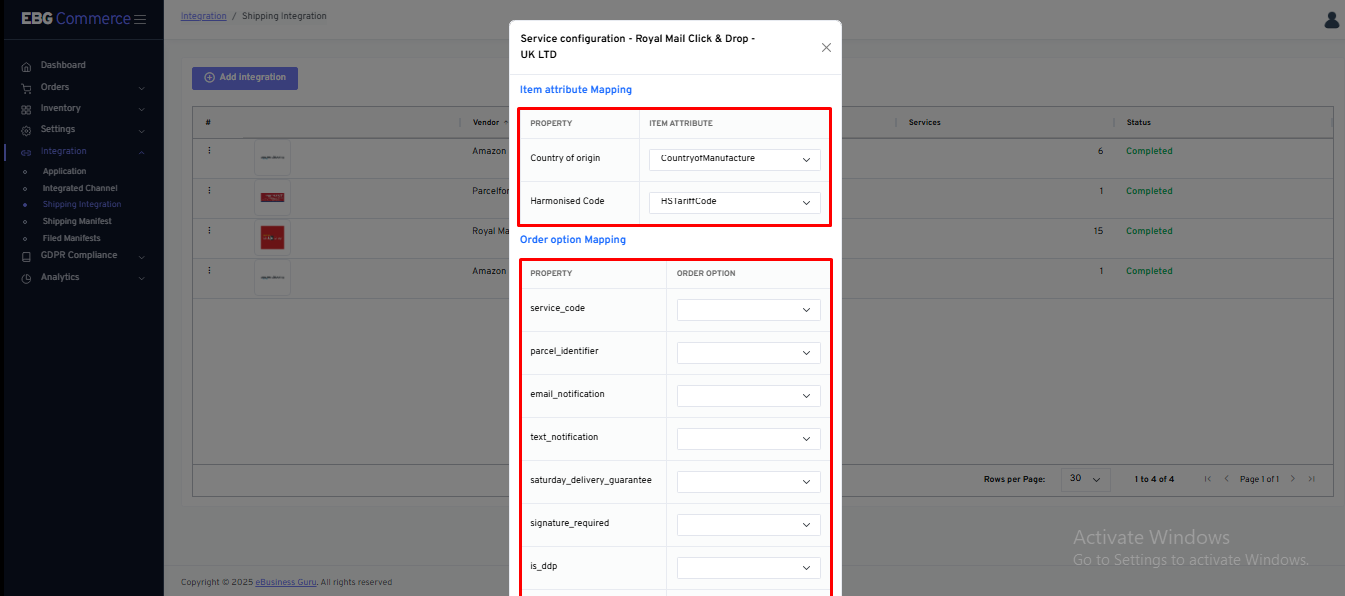Image resolution: width=1345 pixels, height=596 pixels.
Task: Expand the Inventory sidebar section
Action: coord(61,108)
